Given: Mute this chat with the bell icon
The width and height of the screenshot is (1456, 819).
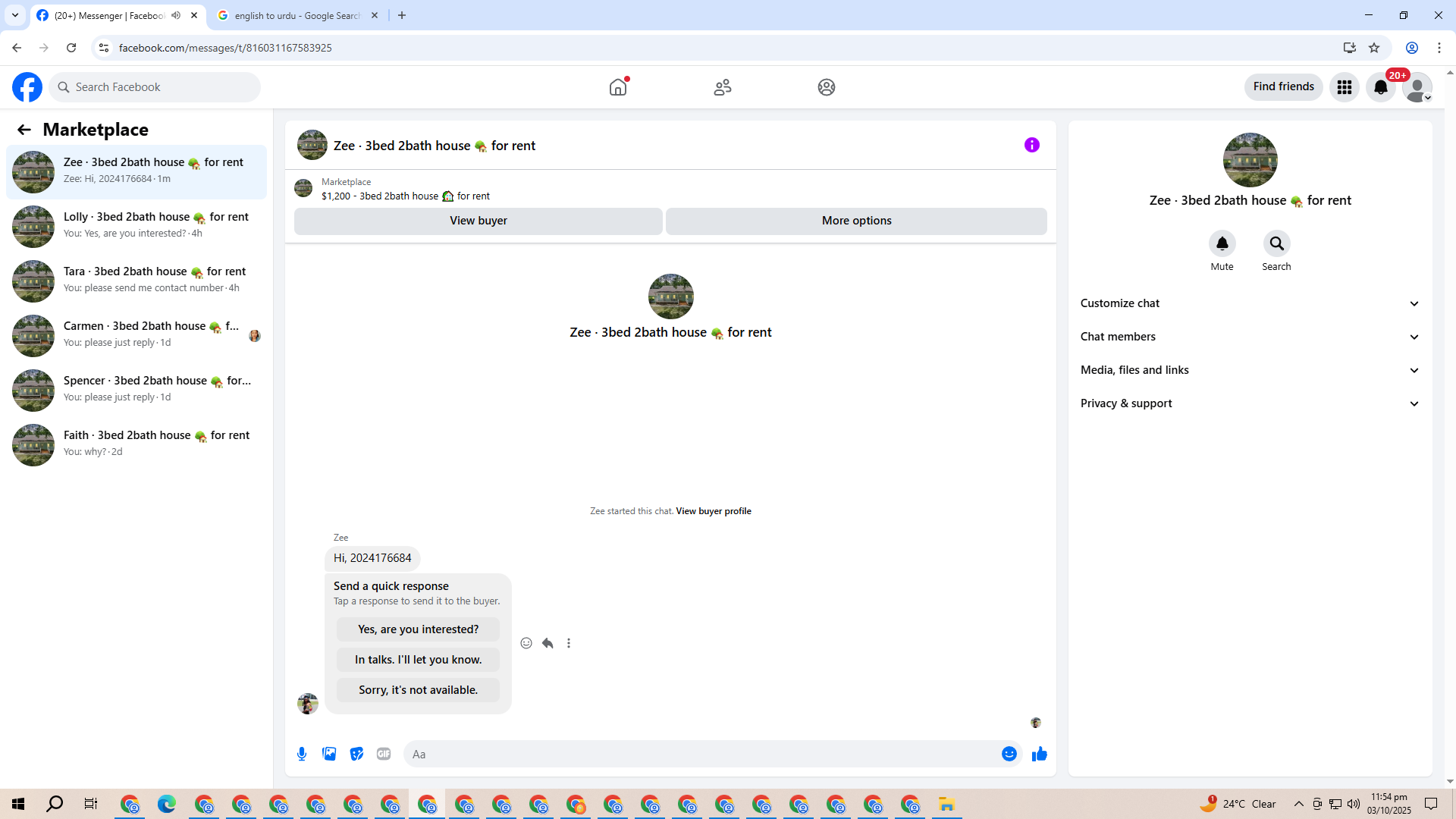Looking at the screenshot, I should [x=1222, y=243].
